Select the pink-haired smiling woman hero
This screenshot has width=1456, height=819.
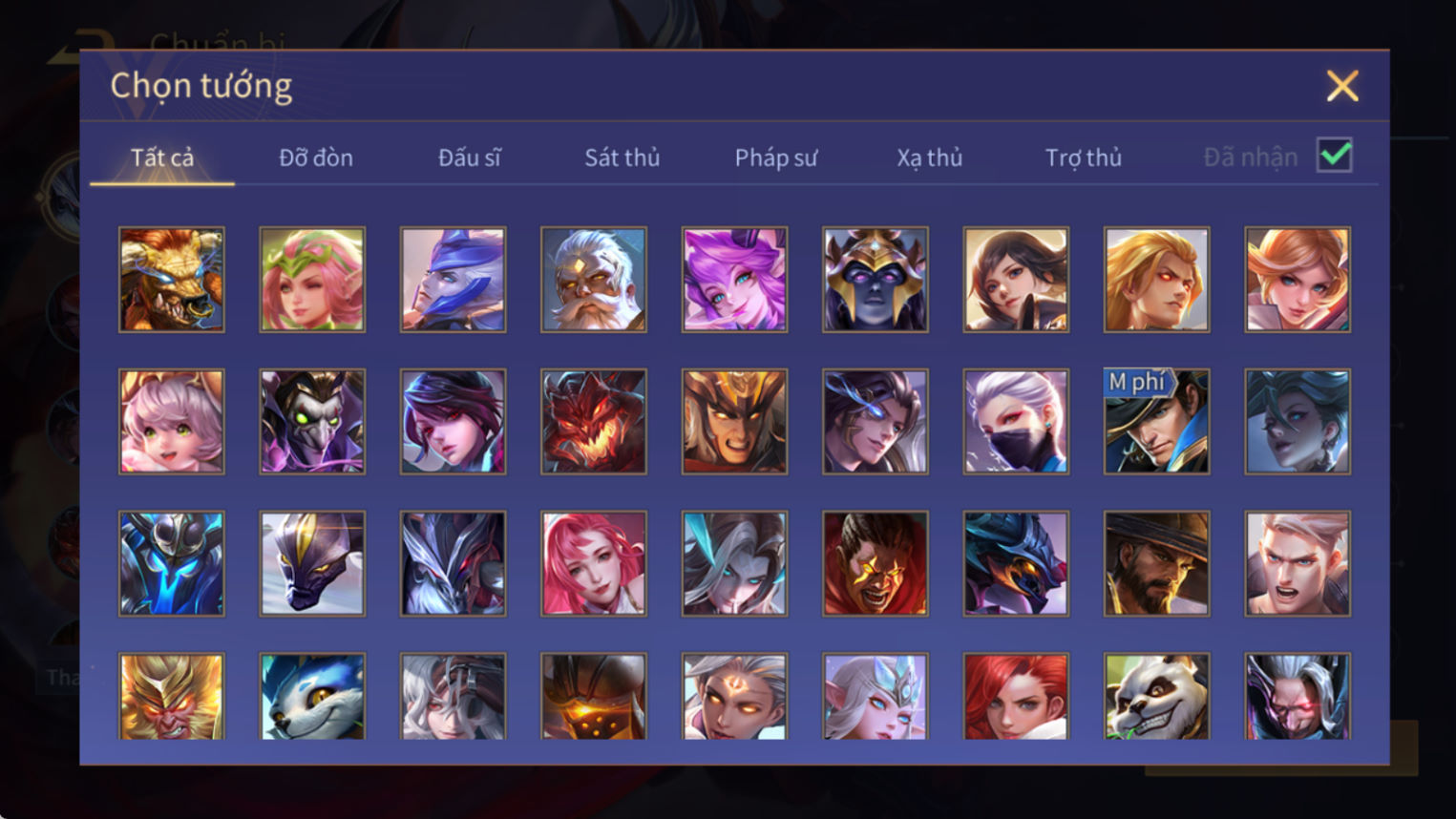tap(593, 563)
